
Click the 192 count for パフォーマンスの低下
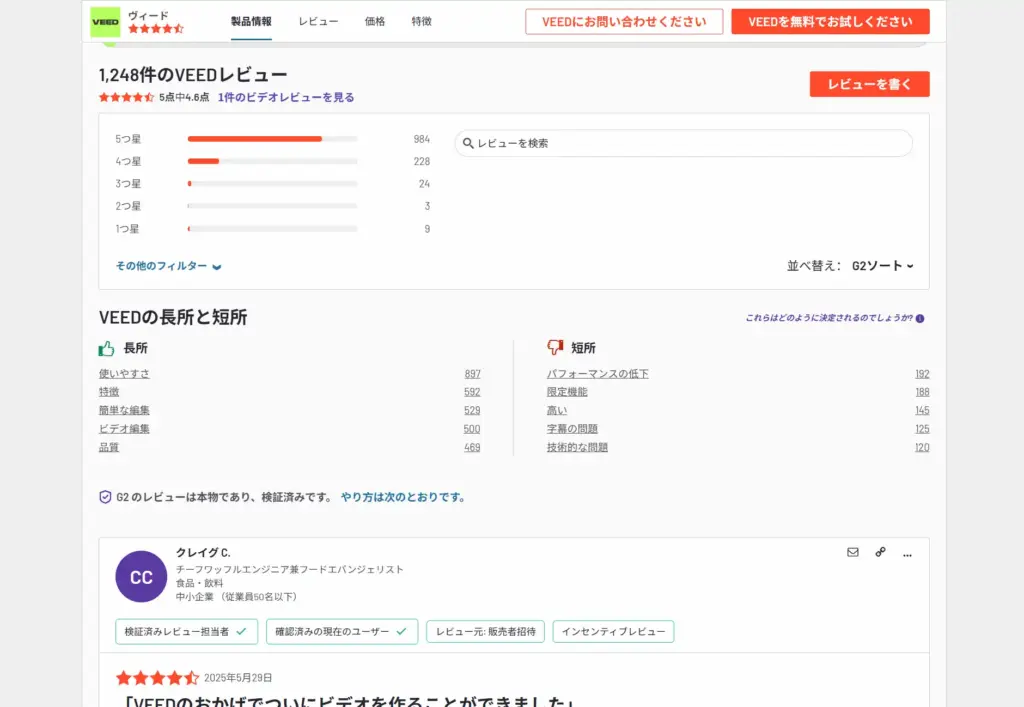click(922, 374)
